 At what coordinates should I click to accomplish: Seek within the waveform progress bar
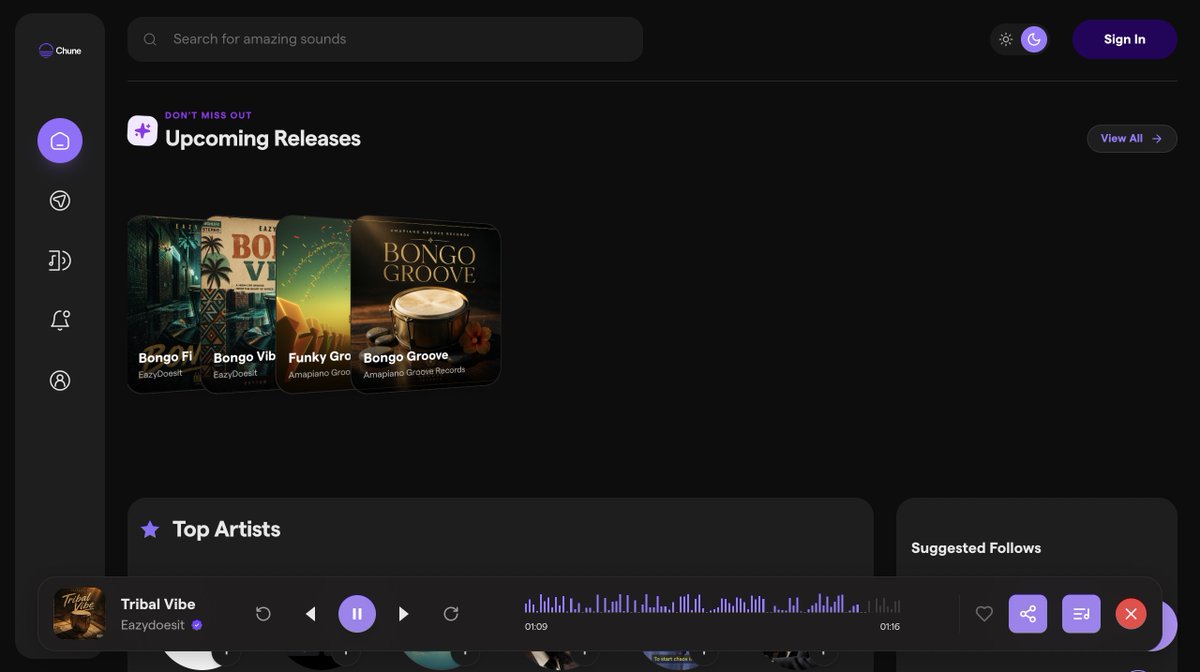point(712,604)
